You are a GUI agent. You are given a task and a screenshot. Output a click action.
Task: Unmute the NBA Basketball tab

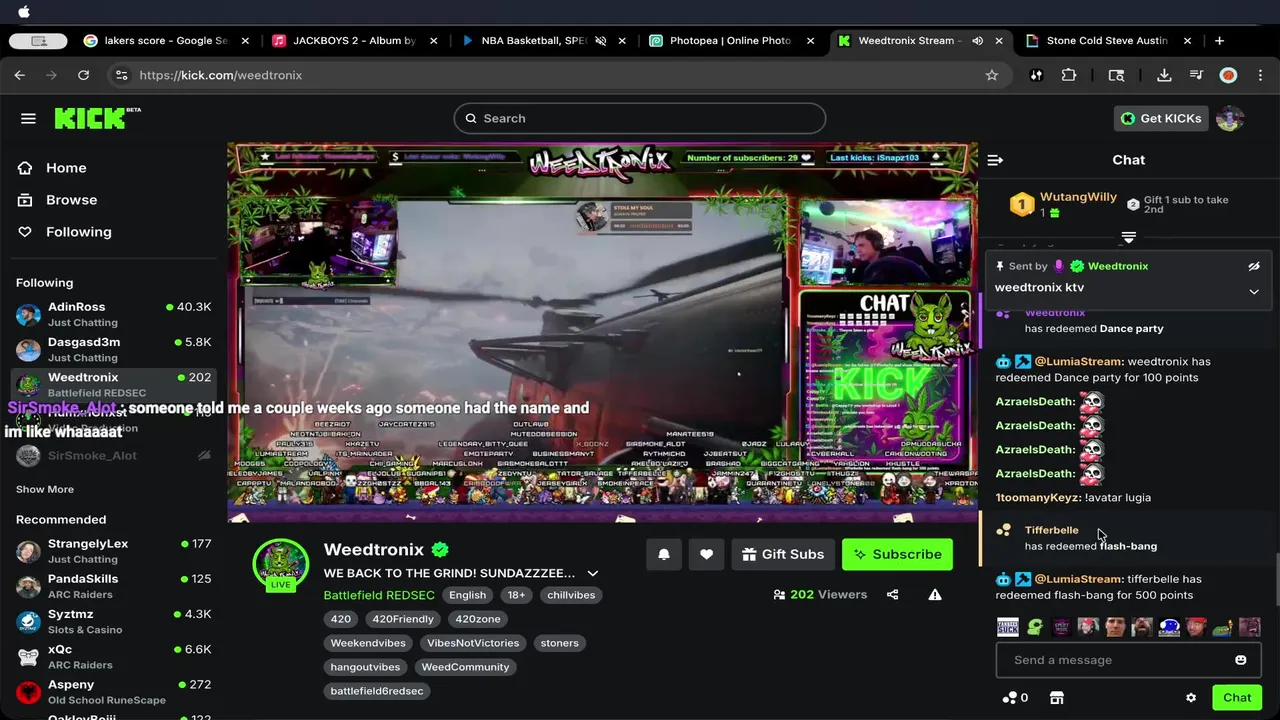tap(601, 41)
